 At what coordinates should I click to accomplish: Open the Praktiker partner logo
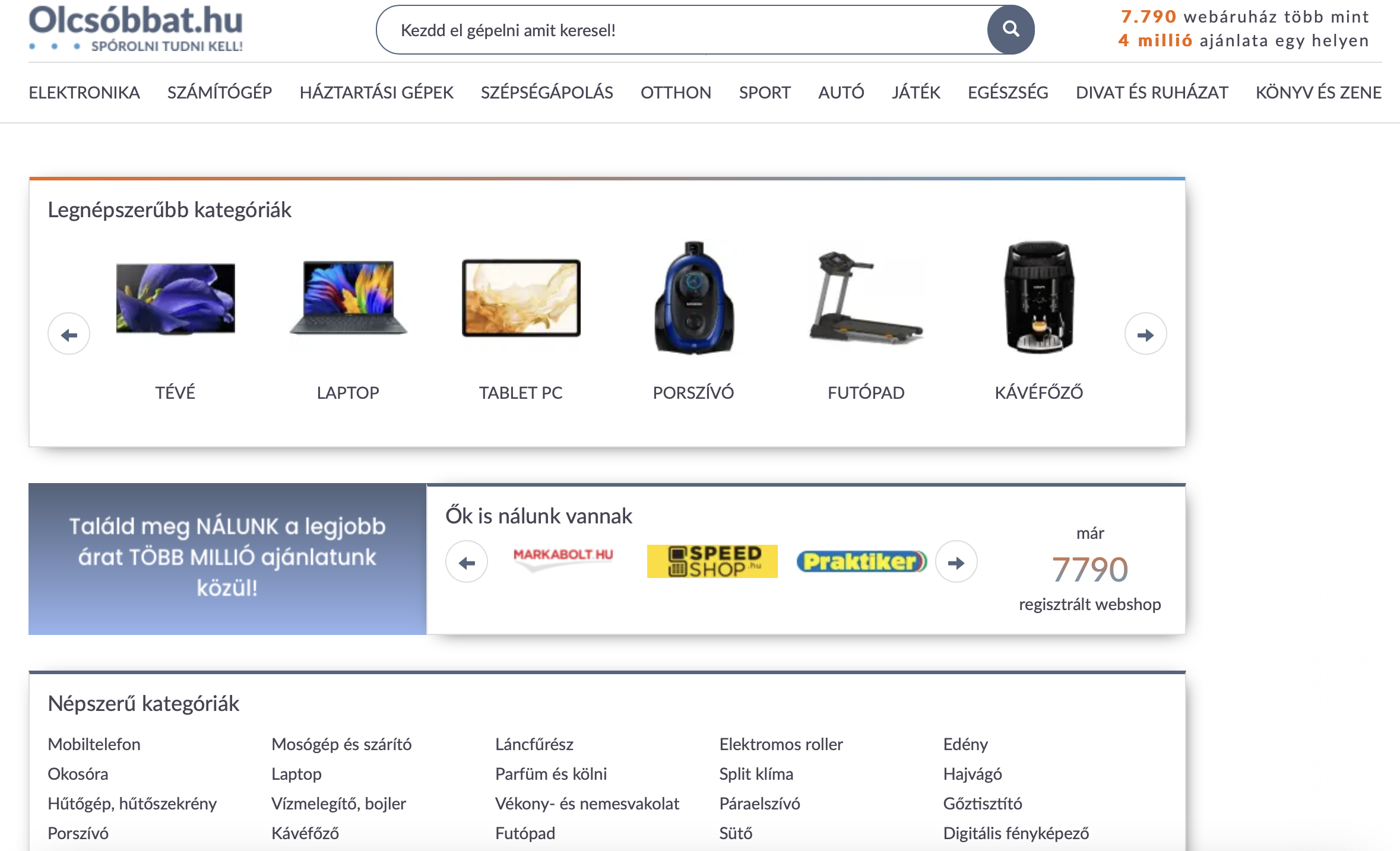tap(861, 561)
